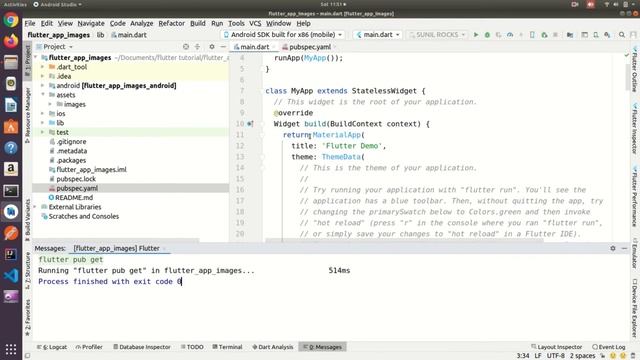Screen dimensions: 640x360
Task: Open the Database Inspector tool window
Action: pos(142,347)
